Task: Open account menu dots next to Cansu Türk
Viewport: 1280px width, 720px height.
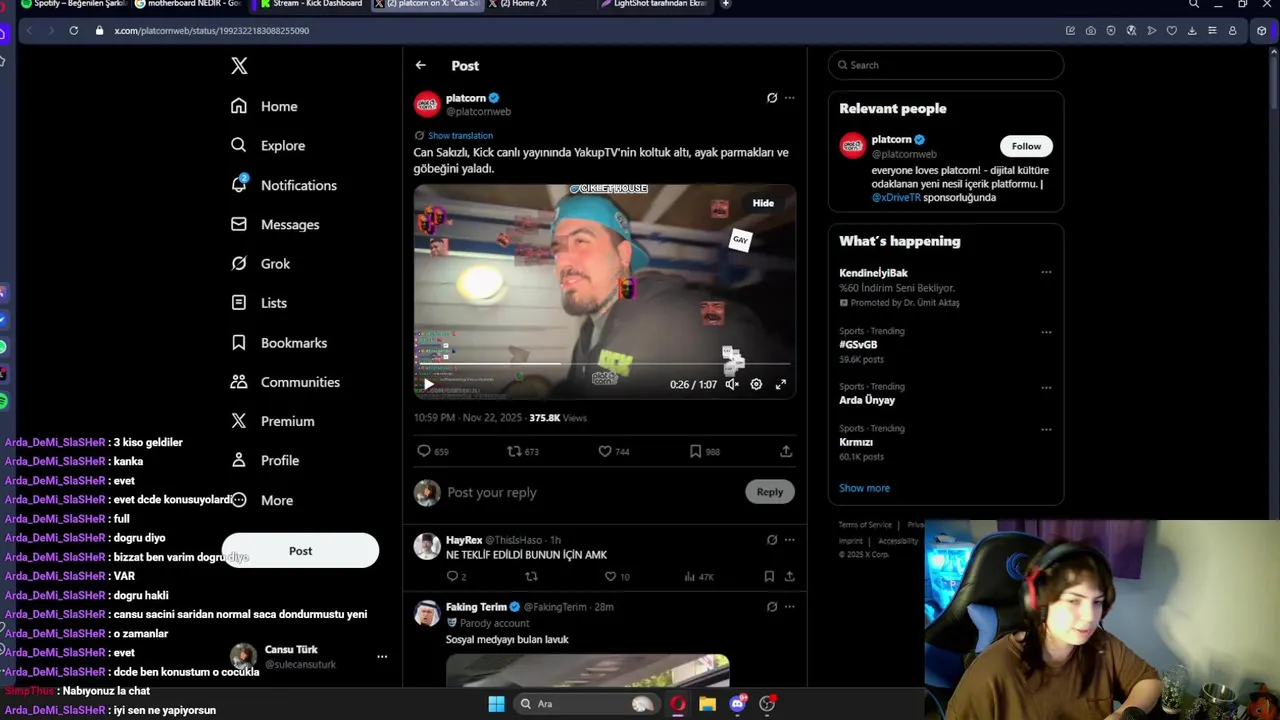Action: click(381, 657)
